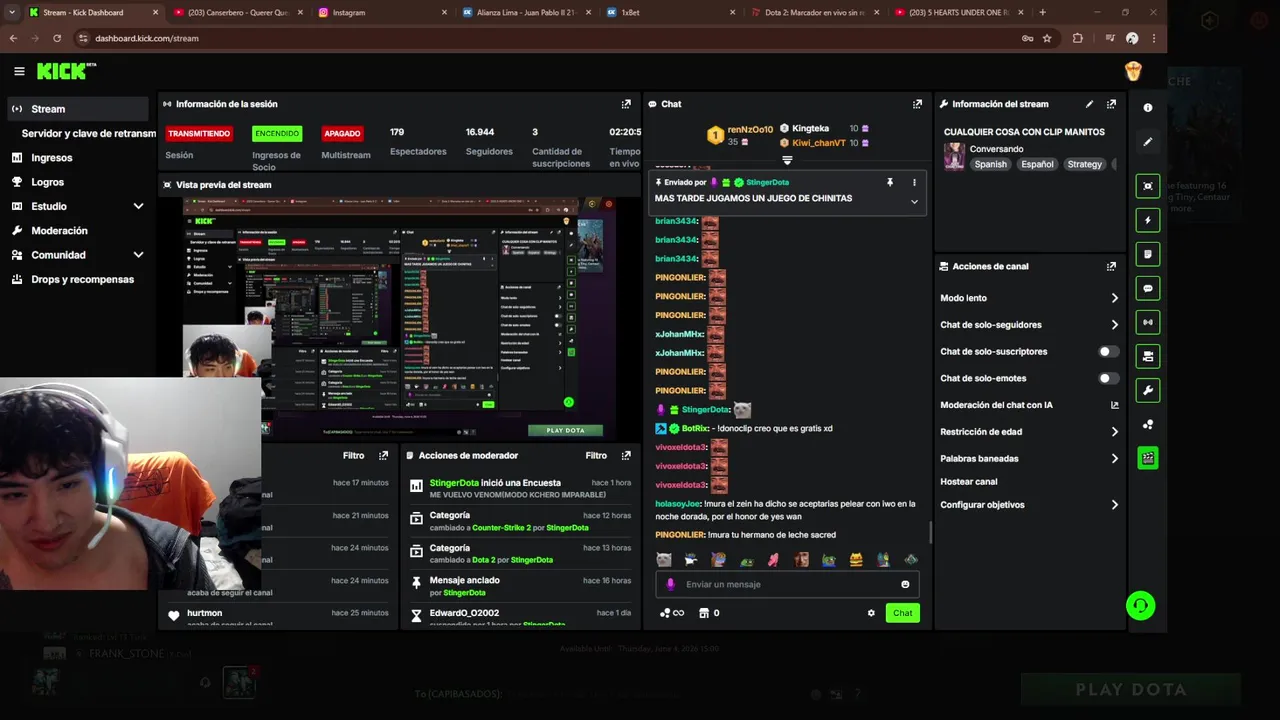Click the Strategy tag in stream info

[1085, 164]
